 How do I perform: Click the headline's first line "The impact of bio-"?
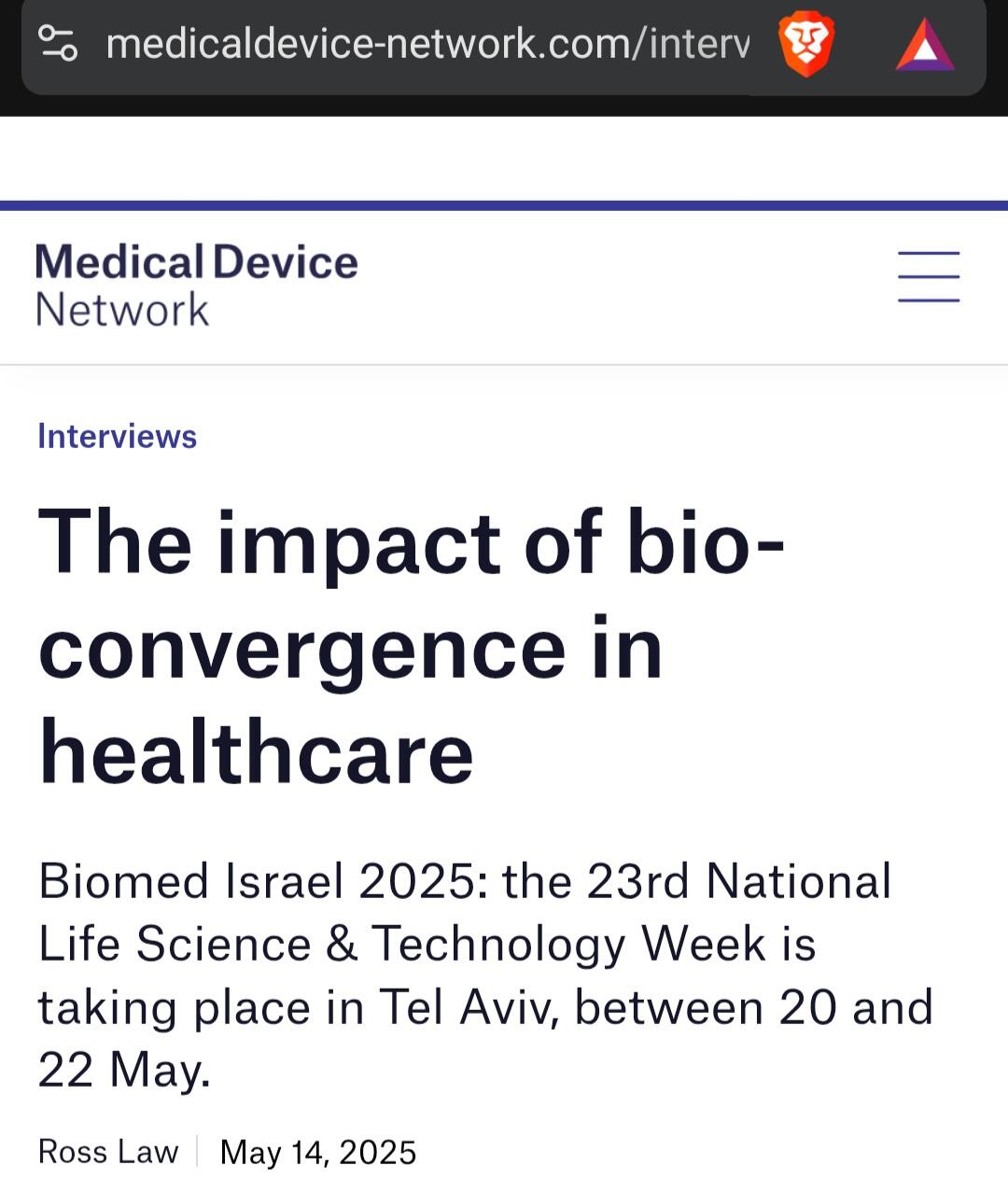click(411, 542)
